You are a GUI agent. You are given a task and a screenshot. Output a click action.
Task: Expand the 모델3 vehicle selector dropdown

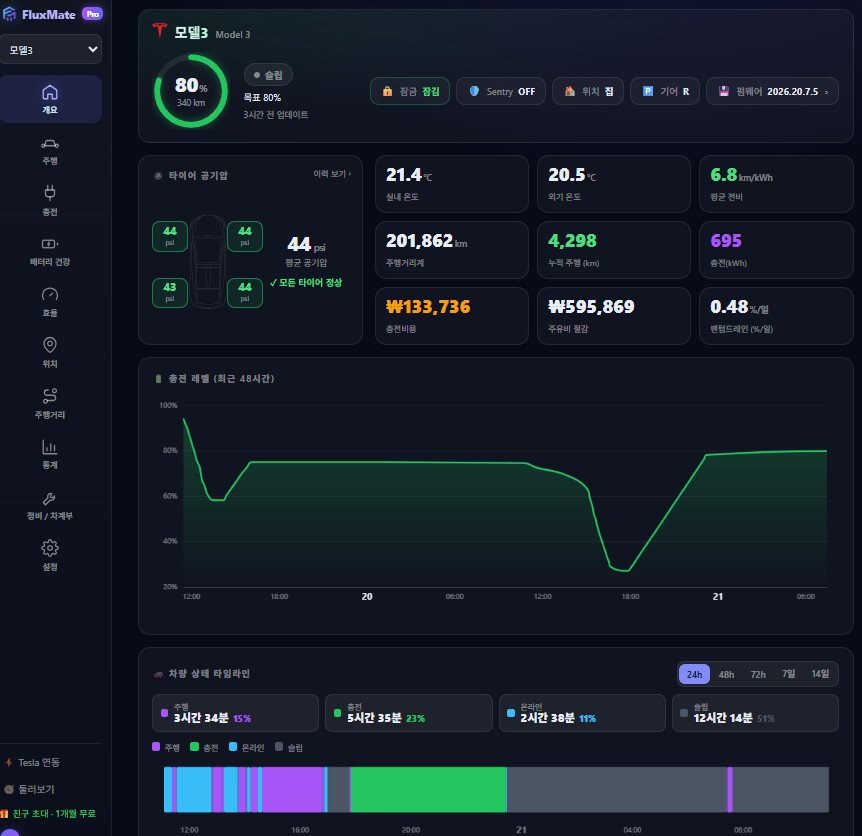click(x=51, y=49)
